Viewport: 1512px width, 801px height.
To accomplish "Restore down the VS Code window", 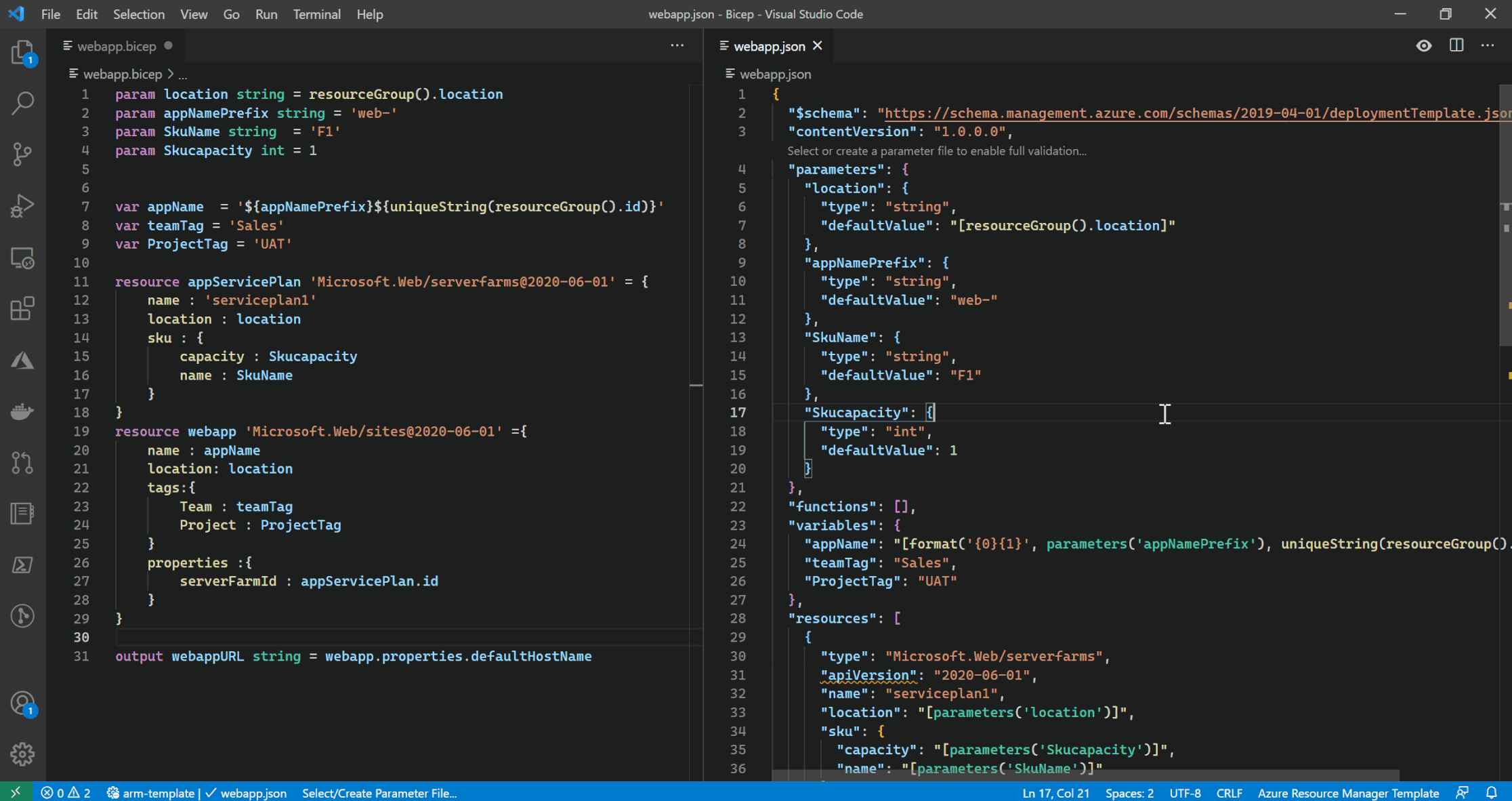I will [x=1445, y=14].
